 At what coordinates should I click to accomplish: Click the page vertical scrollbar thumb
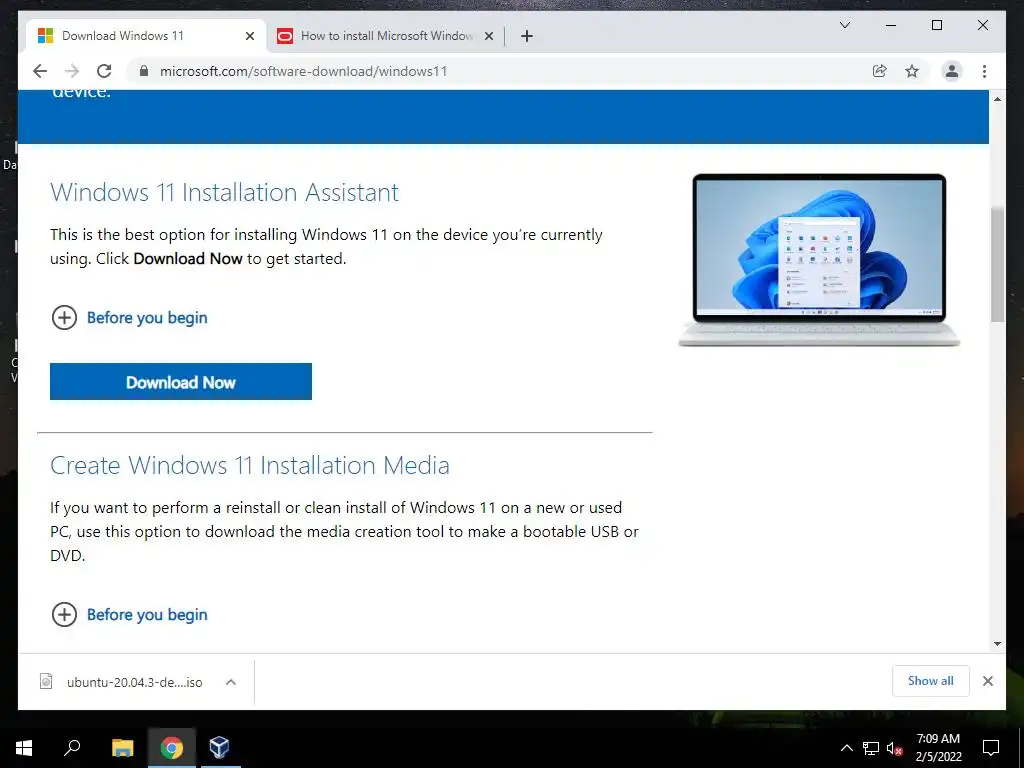click(x=997, y=264)
